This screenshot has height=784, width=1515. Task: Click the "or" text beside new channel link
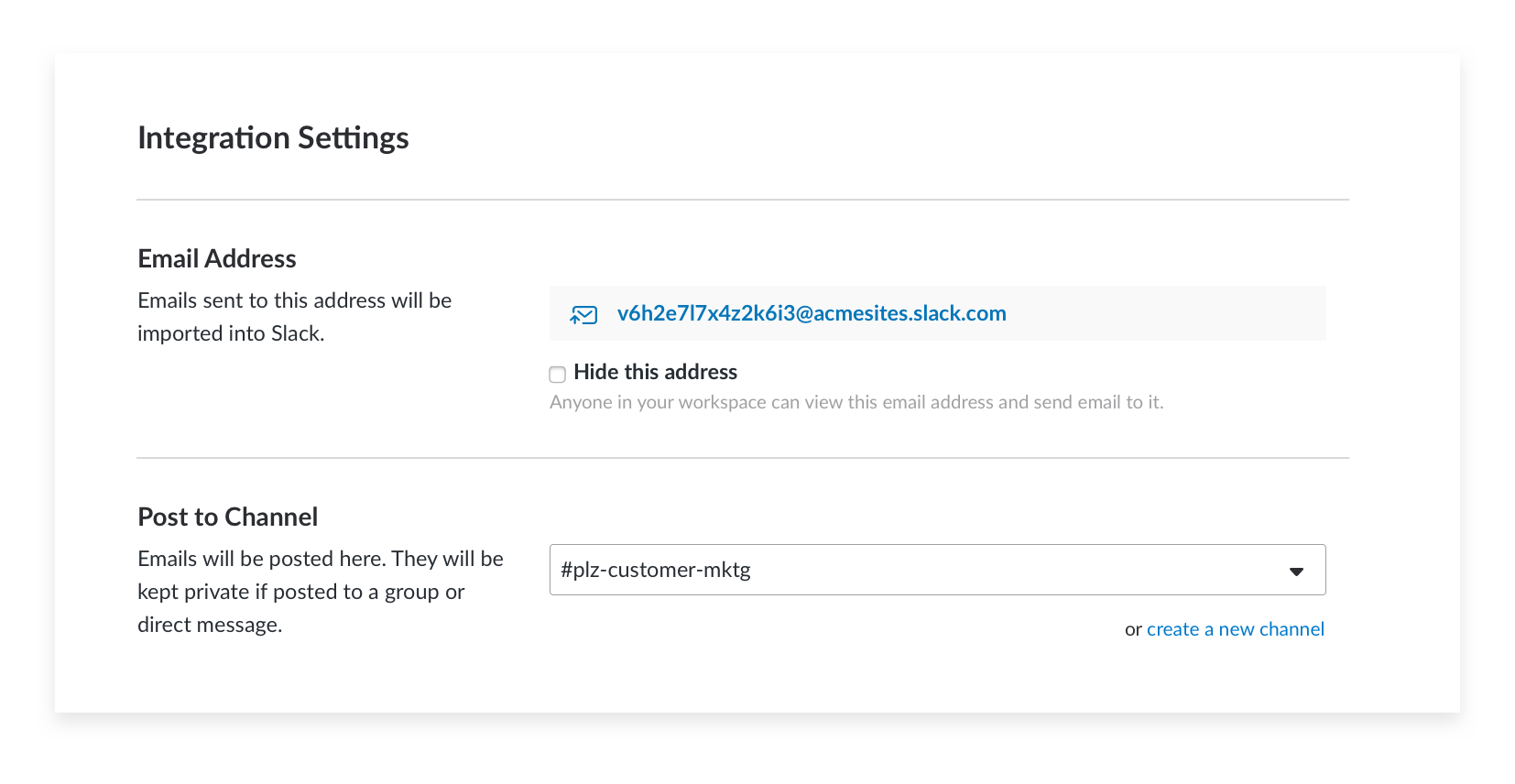tap(1133, 630)
